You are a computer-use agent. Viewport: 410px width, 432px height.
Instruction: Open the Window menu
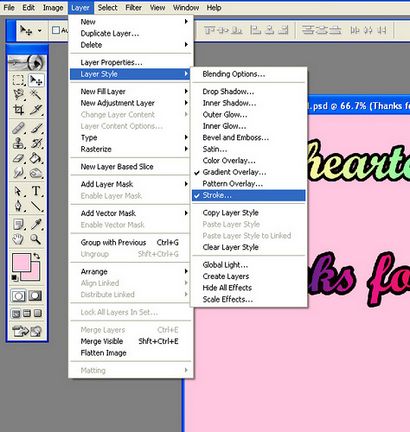[x=186, y=7]
